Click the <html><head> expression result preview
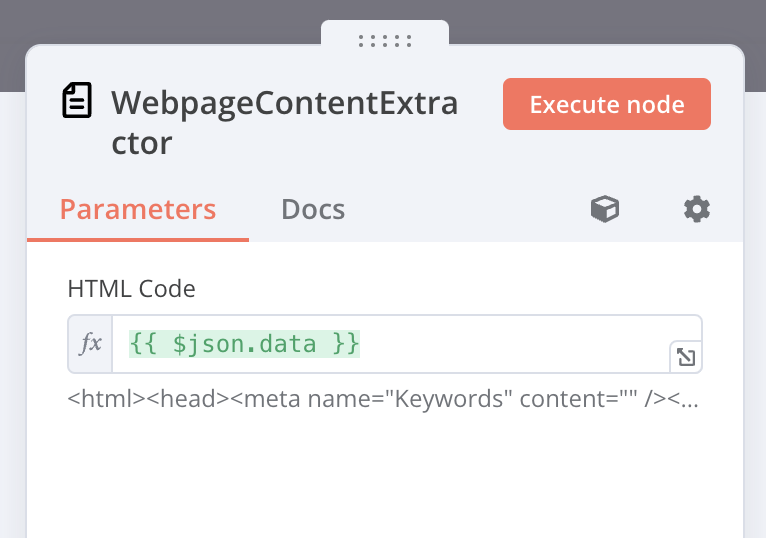This screenshot has height=538, width=766. point(383,399)
